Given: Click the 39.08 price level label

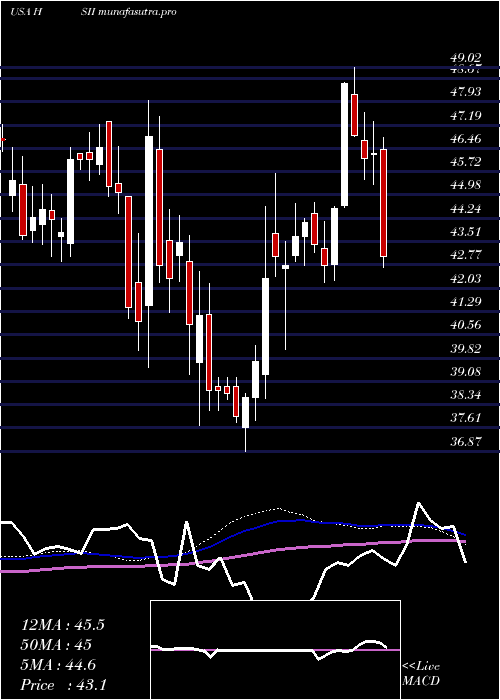Looking at the screenshot, I should click(x=466, y=371).
